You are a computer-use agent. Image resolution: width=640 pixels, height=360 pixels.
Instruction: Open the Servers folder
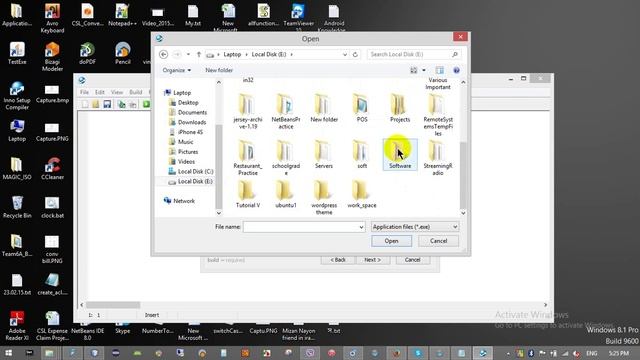[324, 154]
